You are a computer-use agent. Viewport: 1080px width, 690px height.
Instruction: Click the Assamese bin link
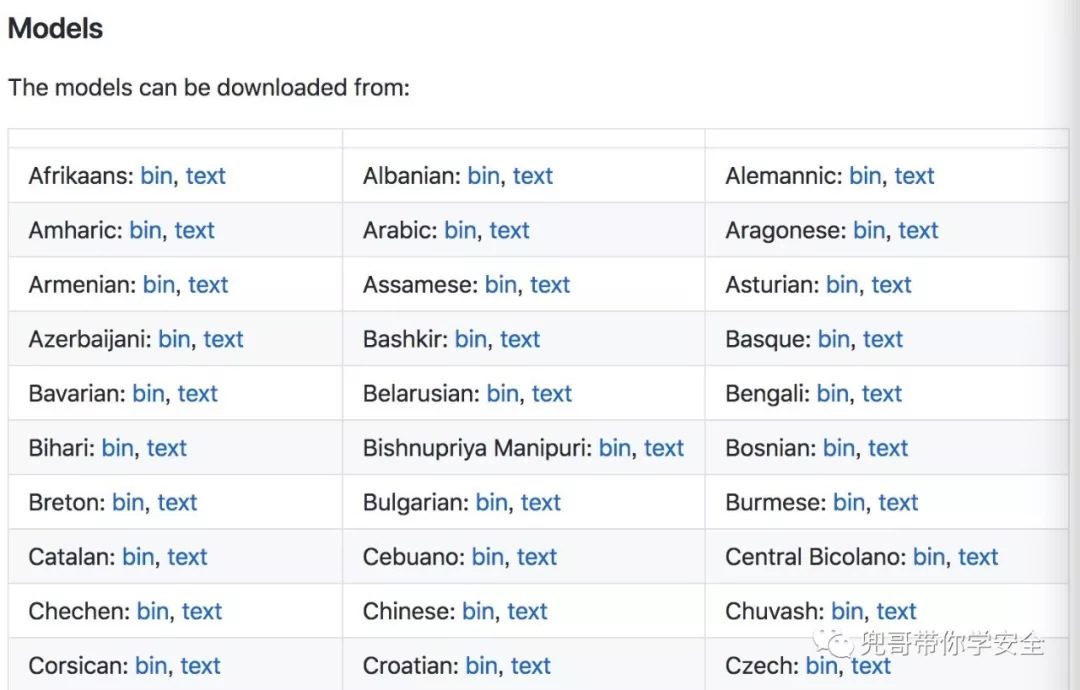pos(501,285)
